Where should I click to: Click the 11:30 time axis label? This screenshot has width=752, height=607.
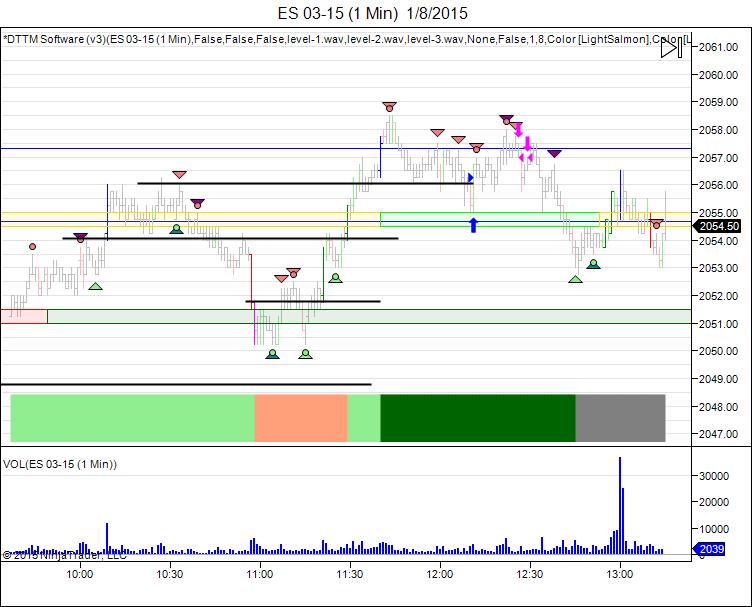[x=350, y=574]
